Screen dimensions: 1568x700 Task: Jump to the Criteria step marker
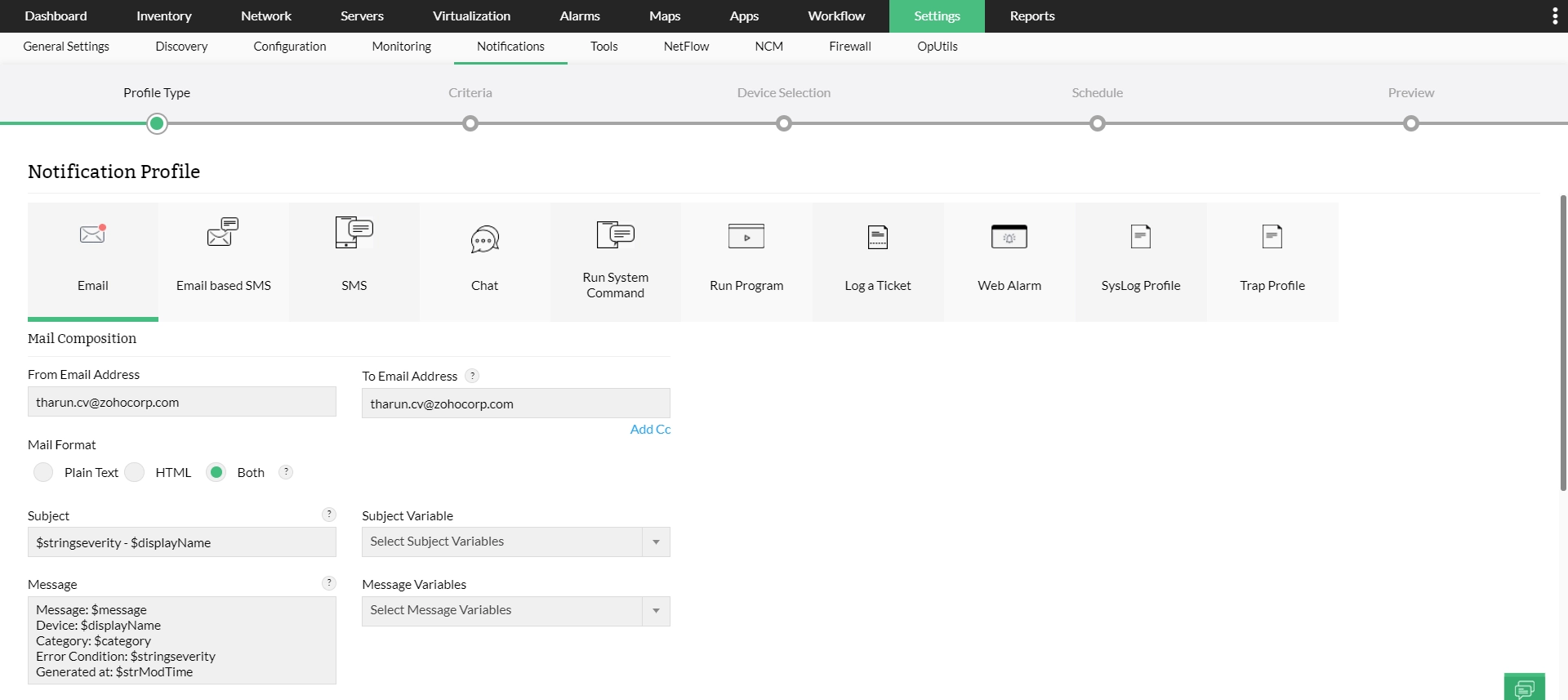pyautogui.click(x=470, y=124)
